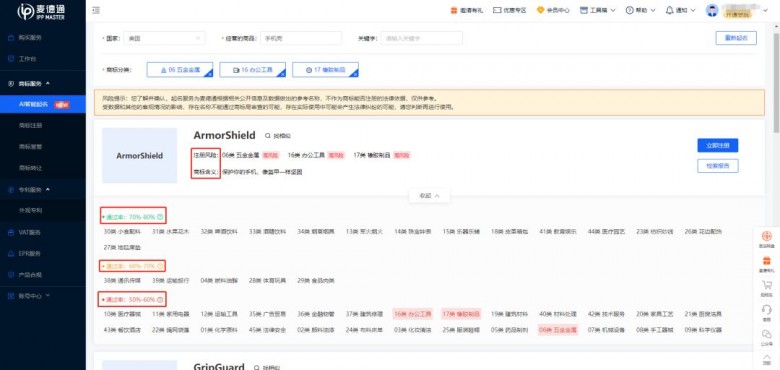The width and height of the screenshot is (780, 370).
Task: Click the highlighted 16类 办公工具 class tag
Action: pyautogui.click(x=412, y=314)
